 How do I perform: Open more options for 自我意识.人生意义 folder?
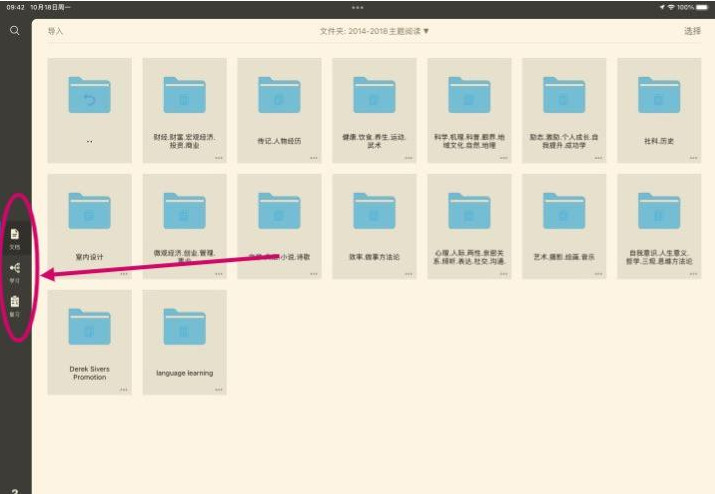pos(693,274)
